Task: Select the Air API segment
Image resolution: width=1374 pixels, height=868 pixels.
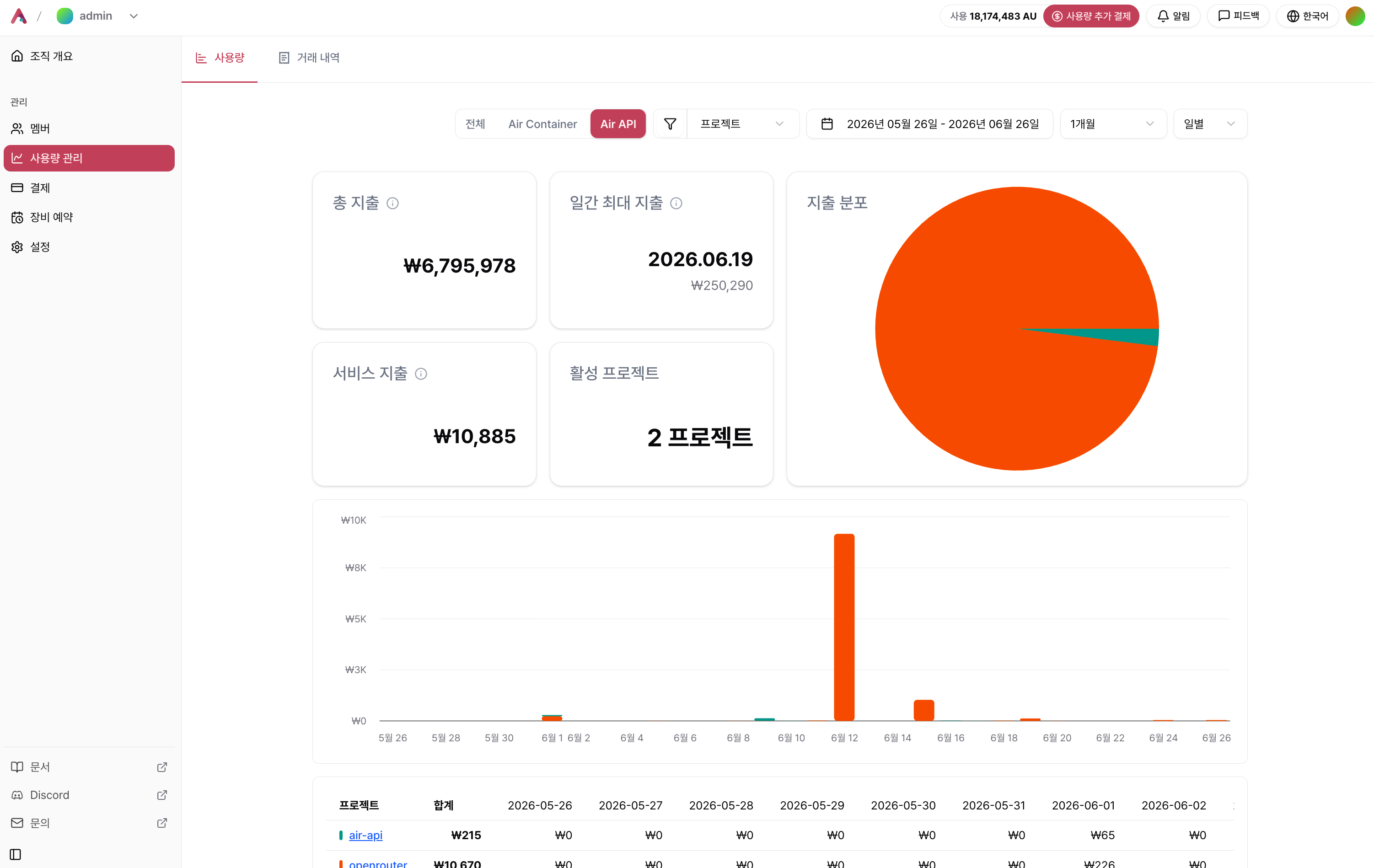Action: [618, 124]
